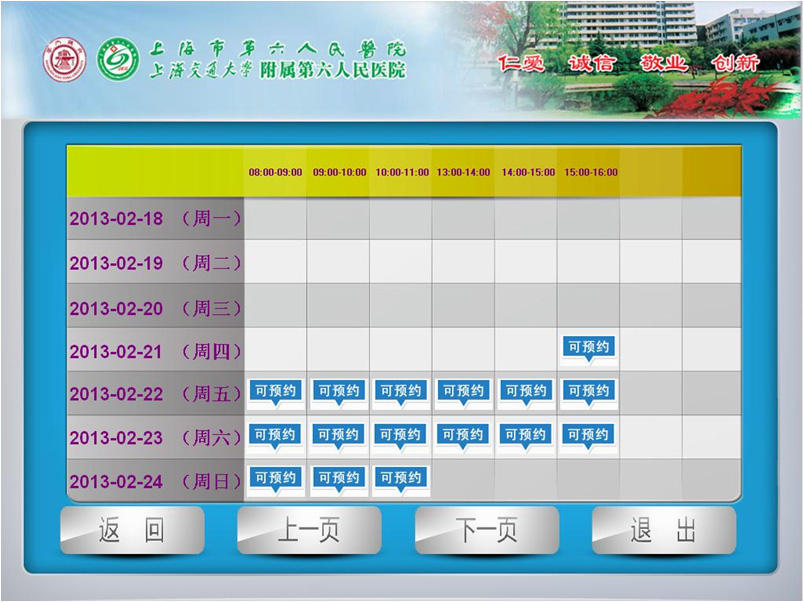Click the green circular hospital logo
This screenshot has width=803, height=602.
pyautogui.click(x=119, y=61)
